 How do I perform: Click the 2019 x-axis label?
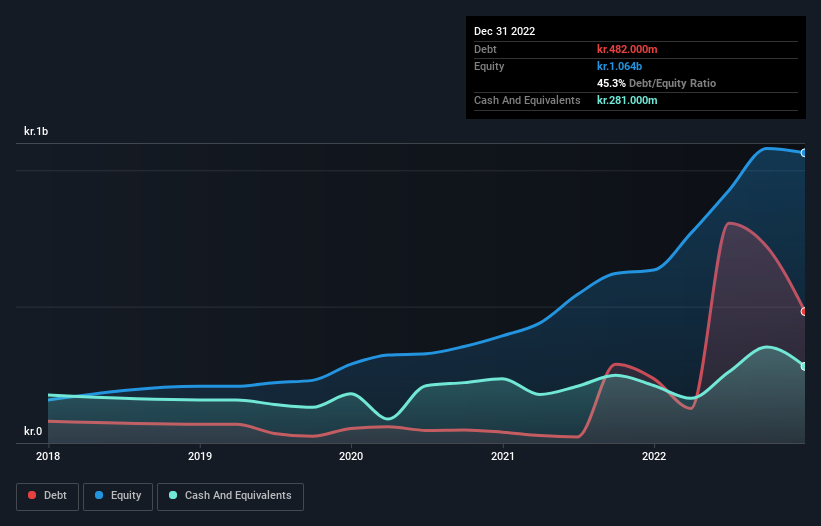[200, 456]
